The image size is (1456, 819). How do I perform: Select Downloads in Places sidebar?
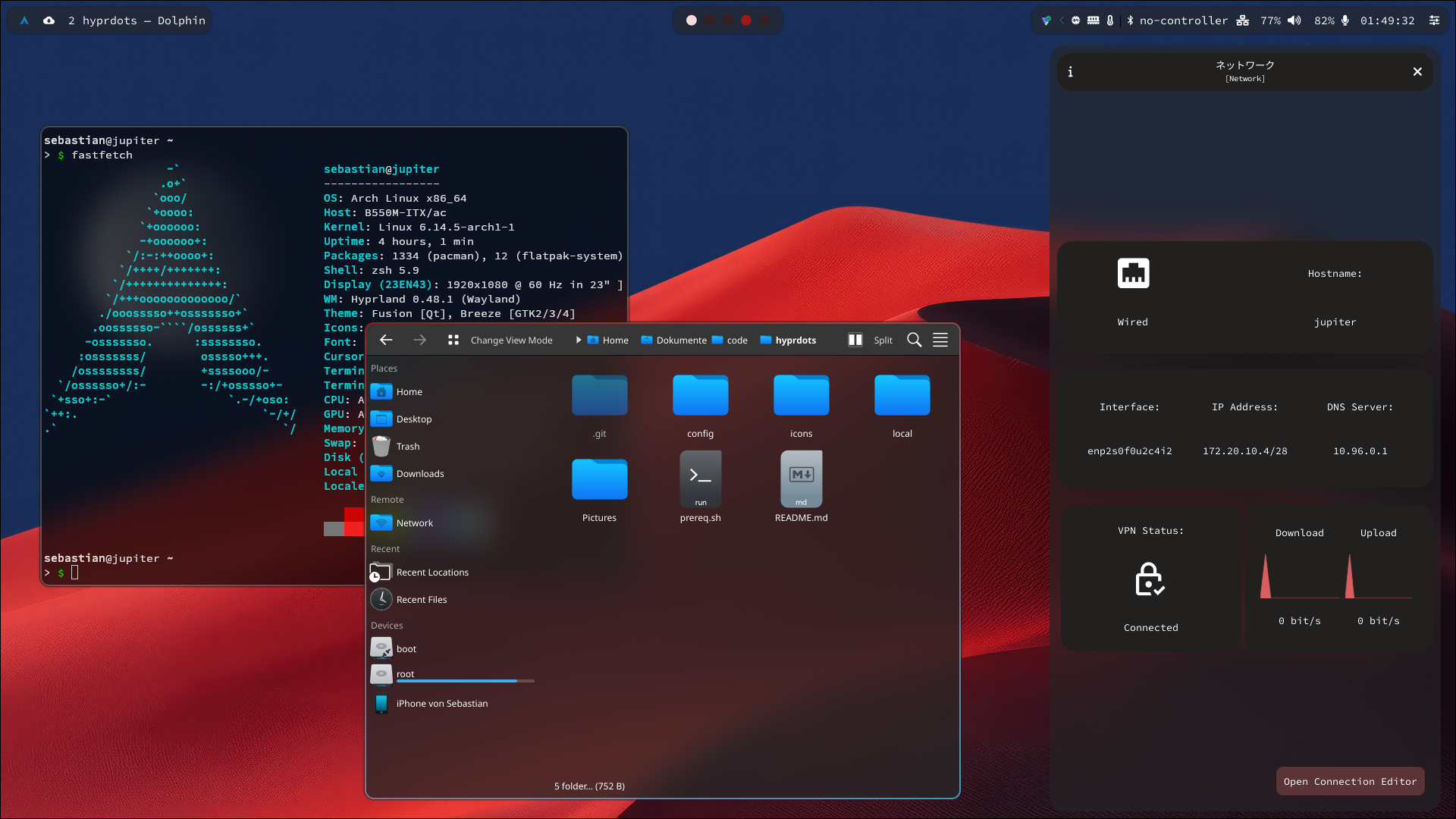click(x=419, y=474)
